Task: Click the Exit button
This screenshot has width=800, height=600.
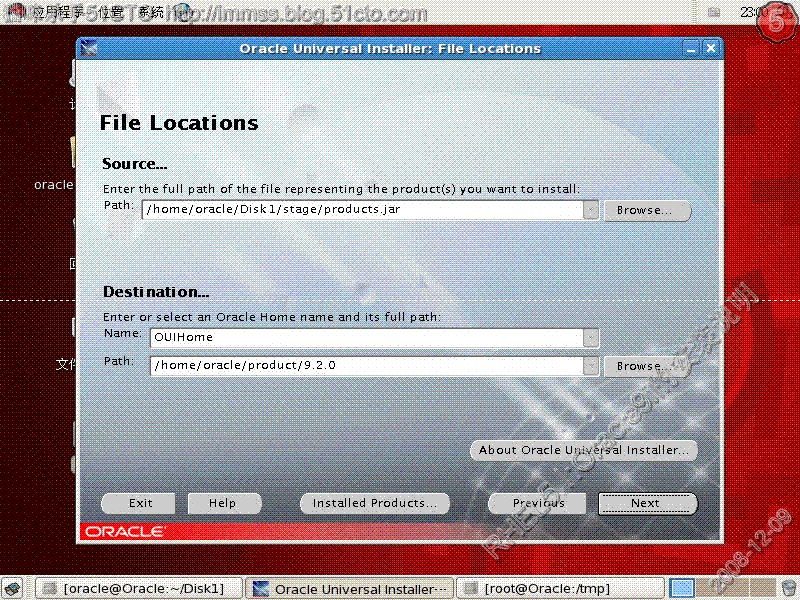Action: click(x=139, y=503)
